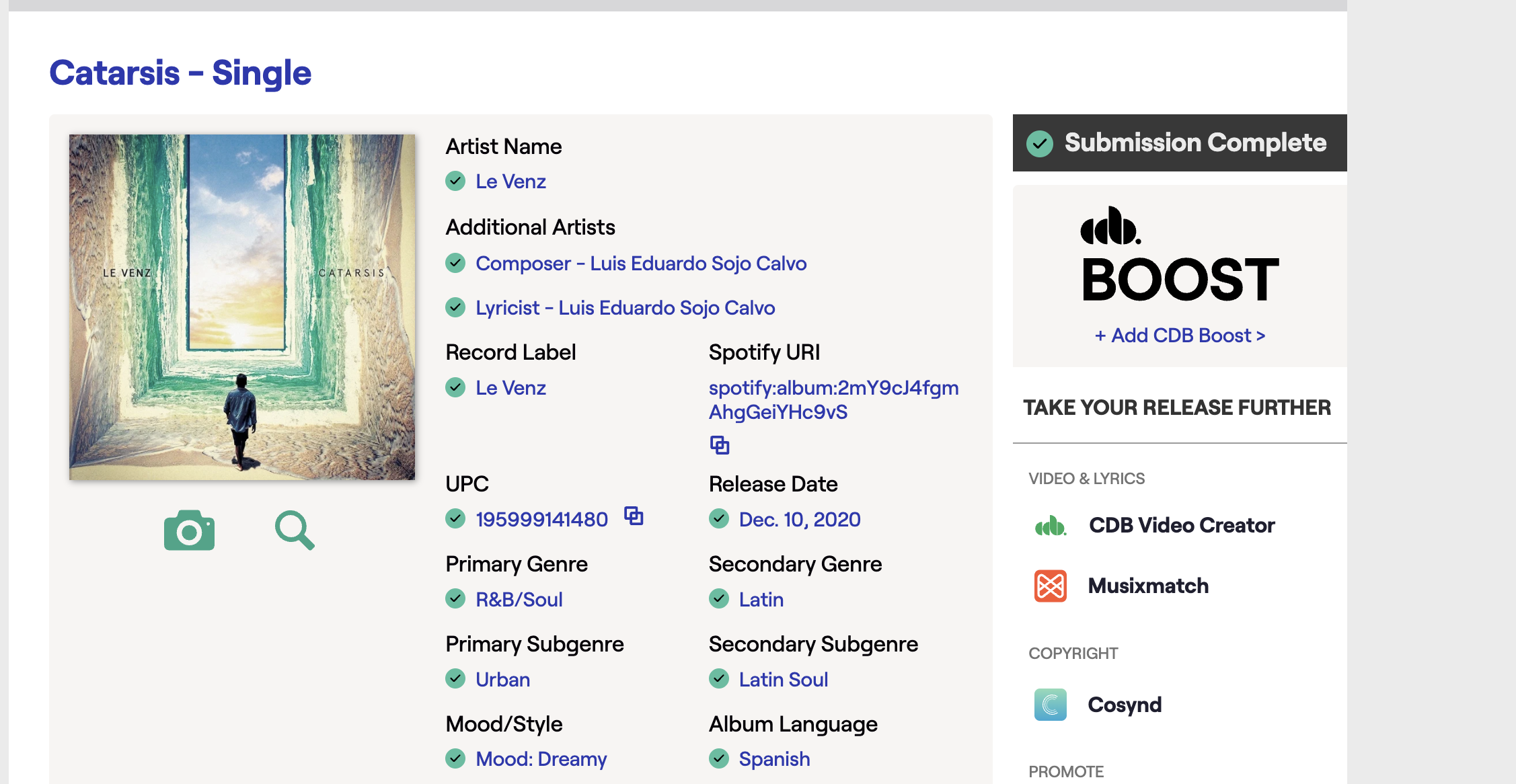Click the Spotify URI field label
This screenshot has height=784, width=1516.
click(x=765, y=352)
